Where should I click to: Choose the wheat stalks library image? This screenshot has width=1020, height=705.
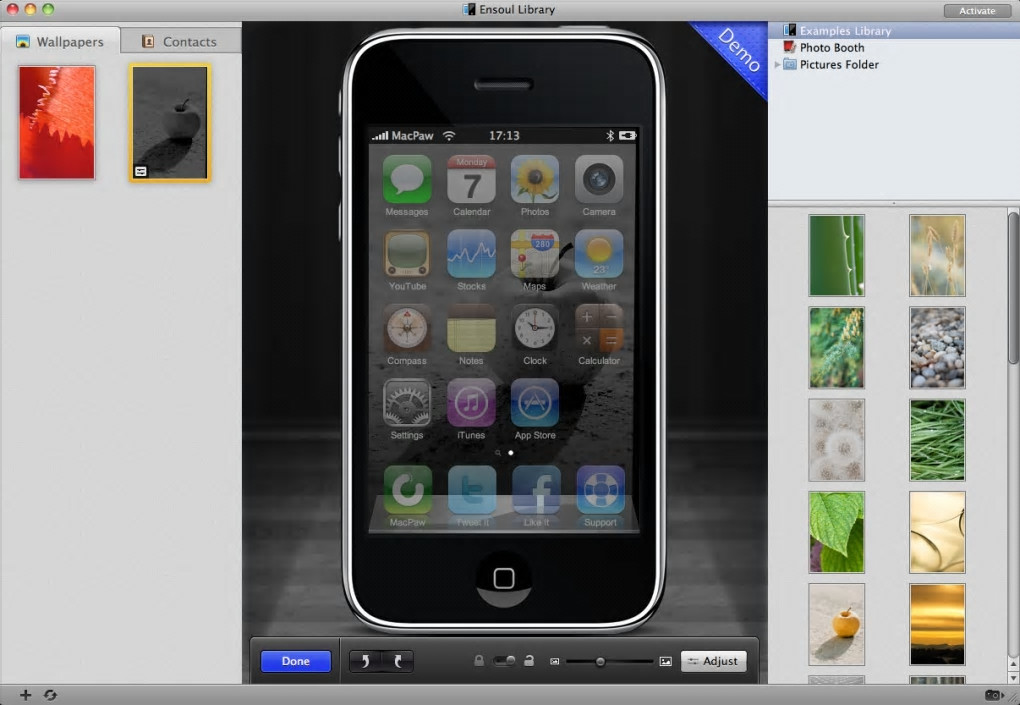click(937, 256)
